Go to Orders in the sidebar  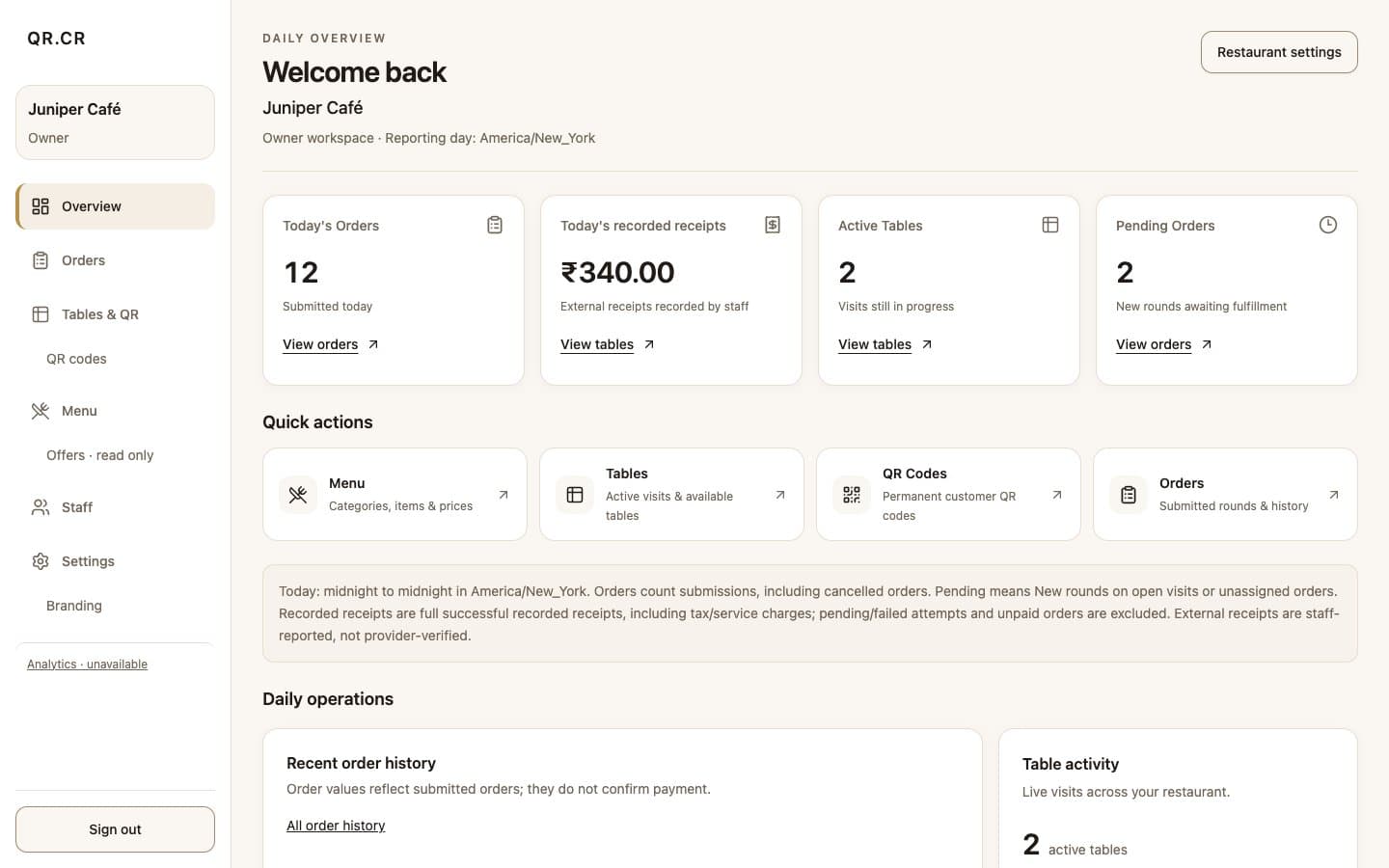(x=115, y=260)
